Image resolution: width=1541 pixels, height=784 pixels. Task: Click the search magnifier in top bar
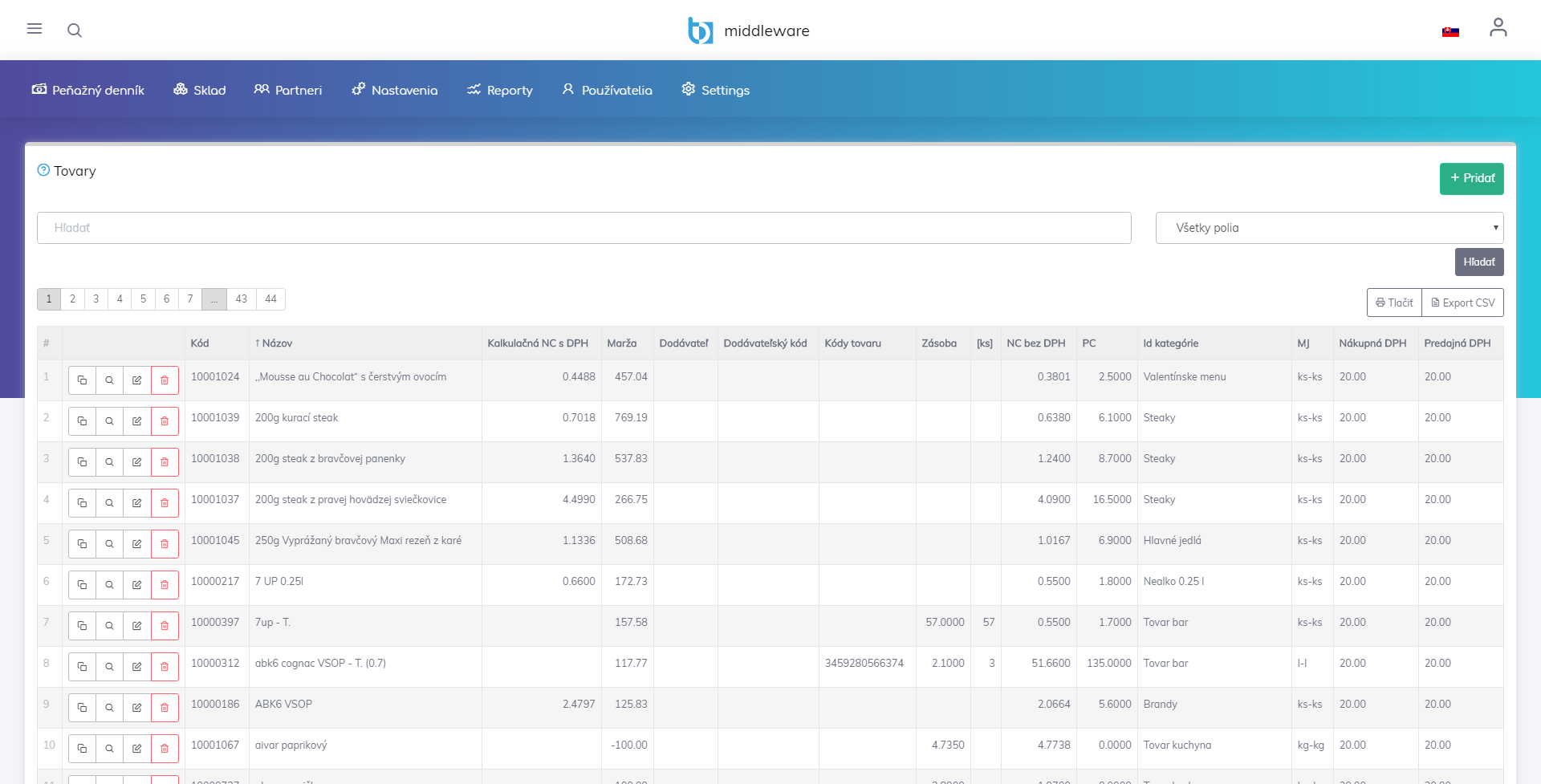pyautogui.click(x=75, y=30)
